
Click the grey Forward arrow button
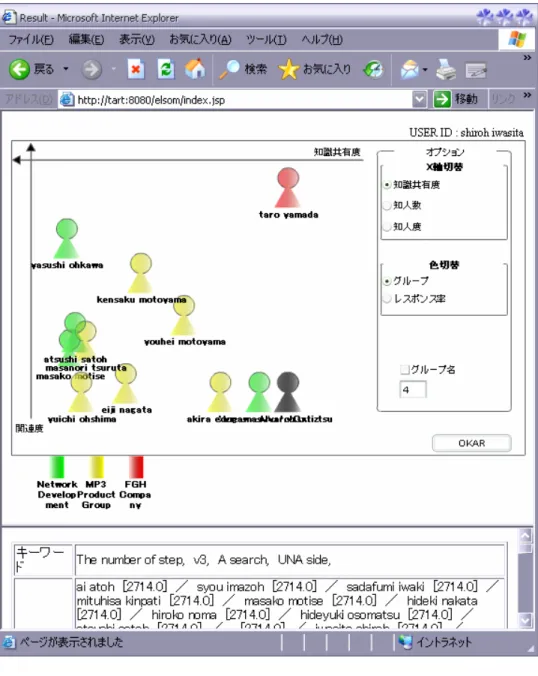[x=91, y=69]
